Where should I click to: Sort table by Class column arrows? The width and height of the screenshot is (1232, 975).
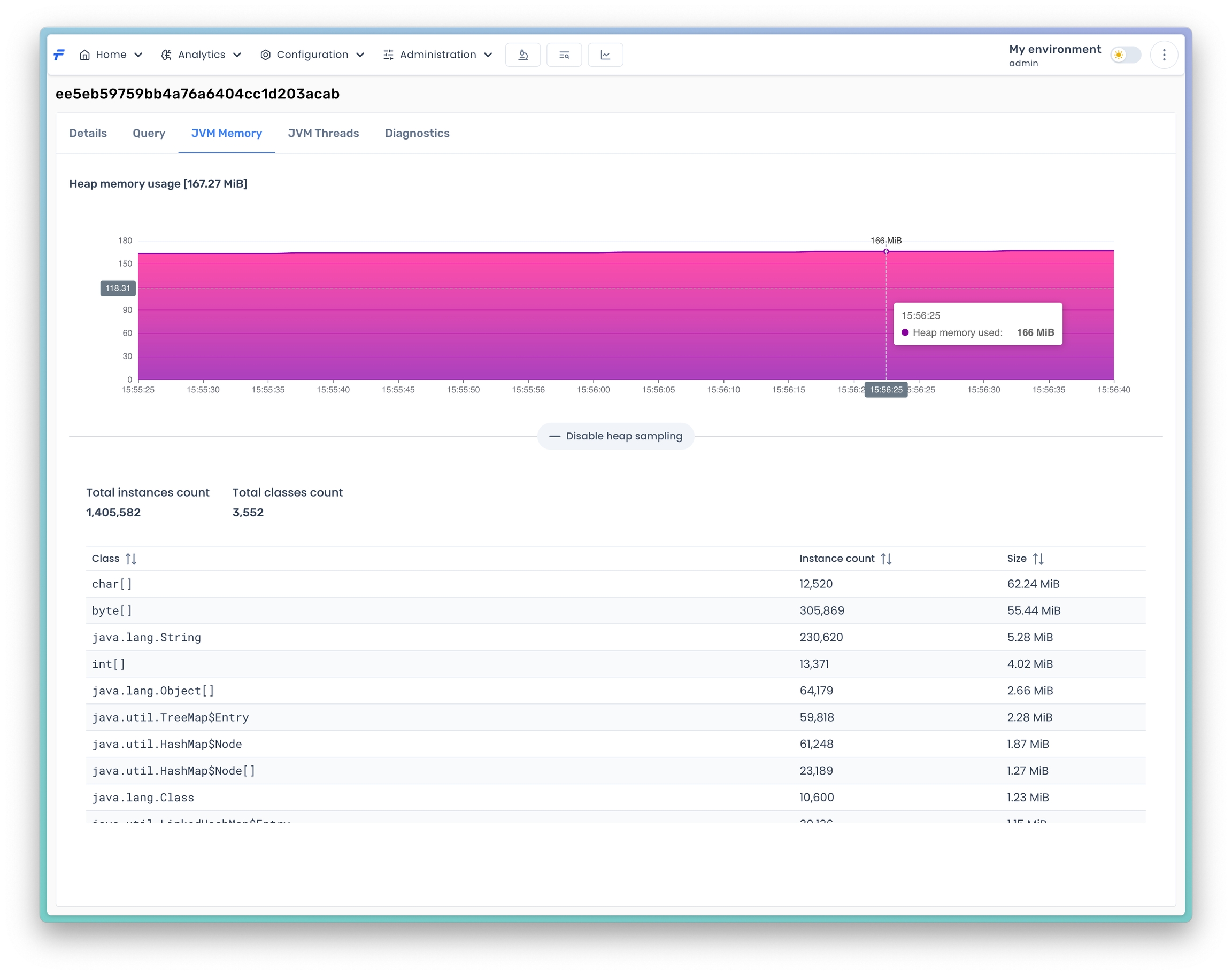pos(130,558)
